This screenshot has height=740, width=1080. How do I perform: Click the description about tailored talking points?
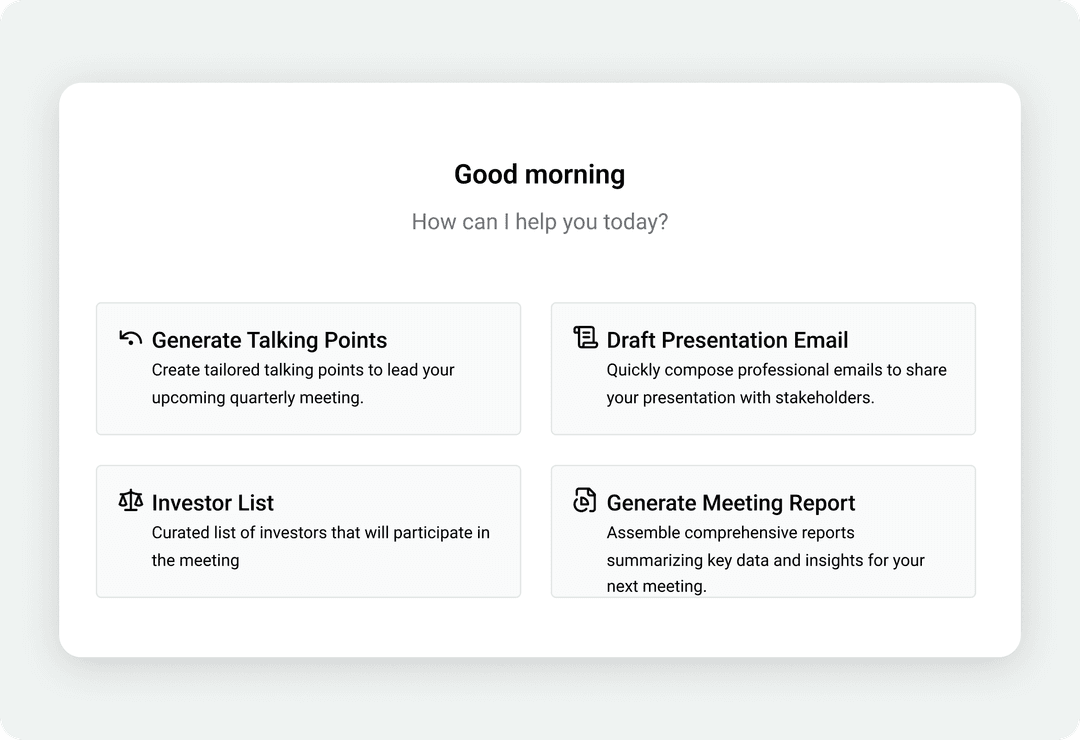(302, 383)
